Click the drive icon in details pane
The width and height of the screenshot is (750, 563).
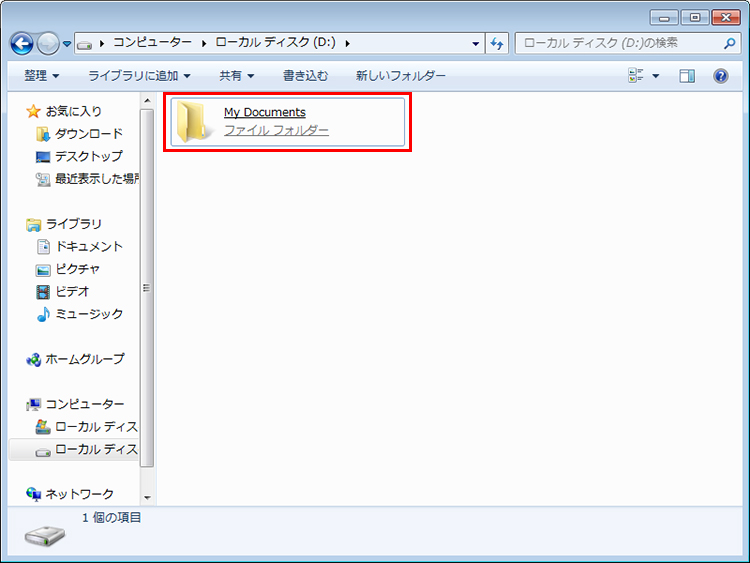click(x=45, y=536)
